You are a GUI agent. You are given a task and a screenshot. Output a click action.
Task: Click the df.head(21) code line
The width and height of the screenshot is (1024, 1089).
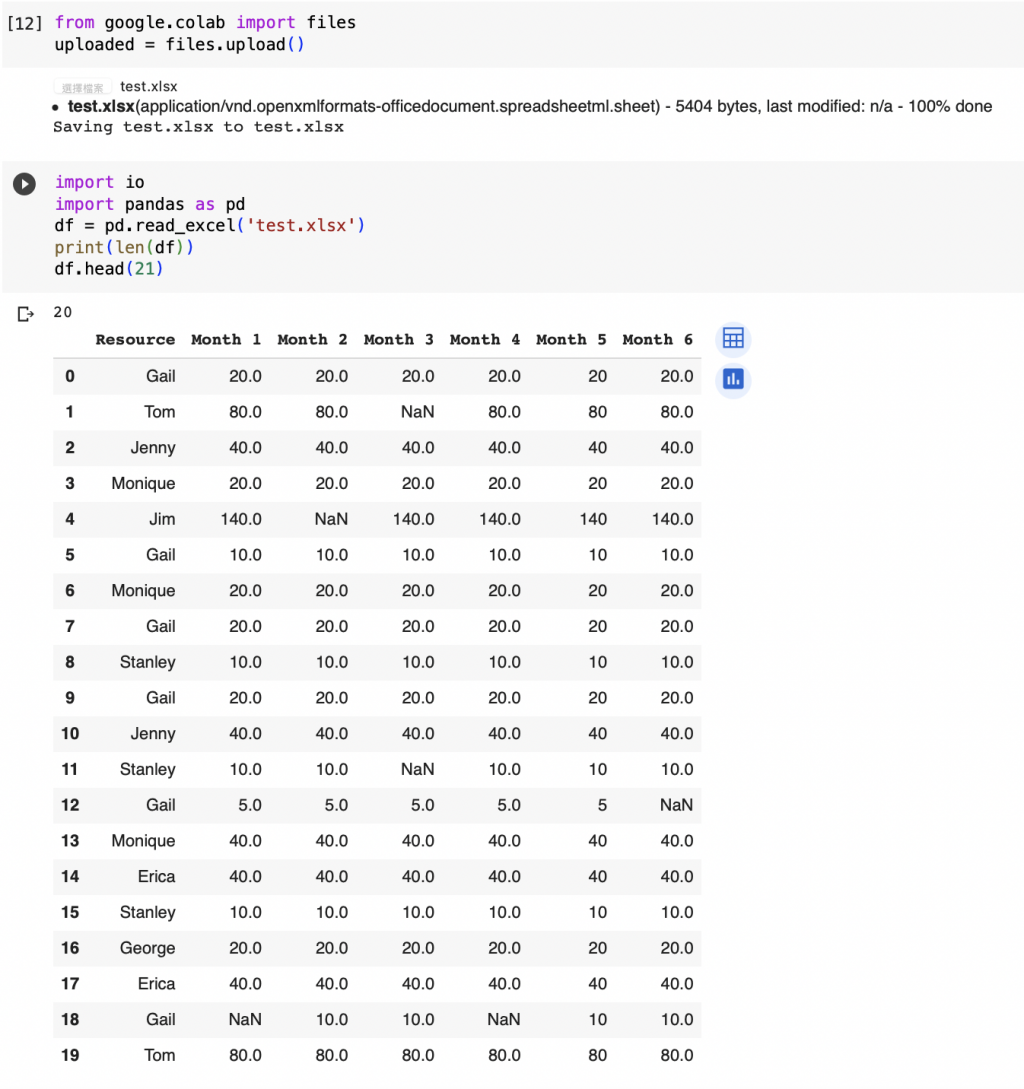click(x=109, y=269)
